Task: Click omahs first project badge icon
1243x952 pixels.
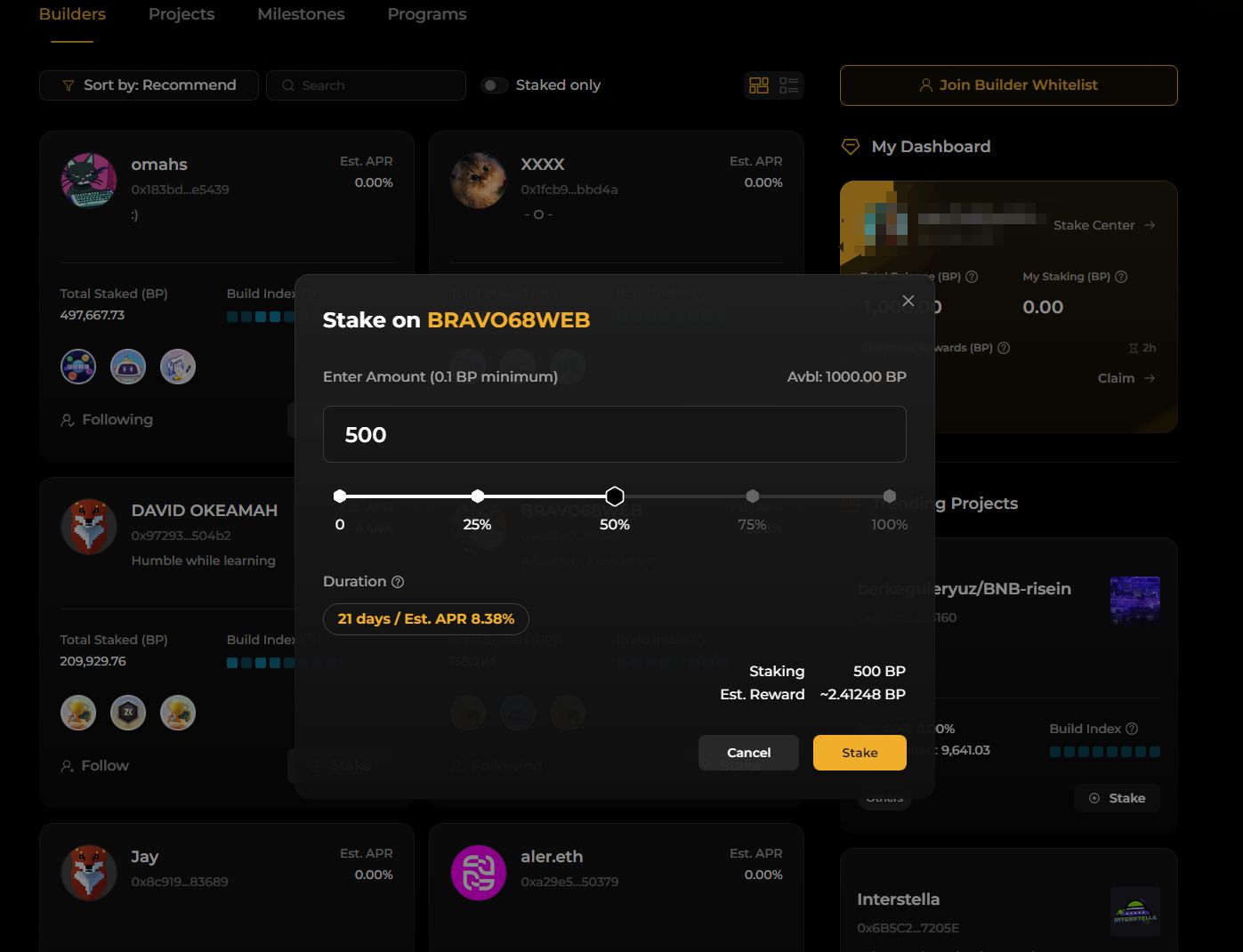Action: (x=78, y=367)
